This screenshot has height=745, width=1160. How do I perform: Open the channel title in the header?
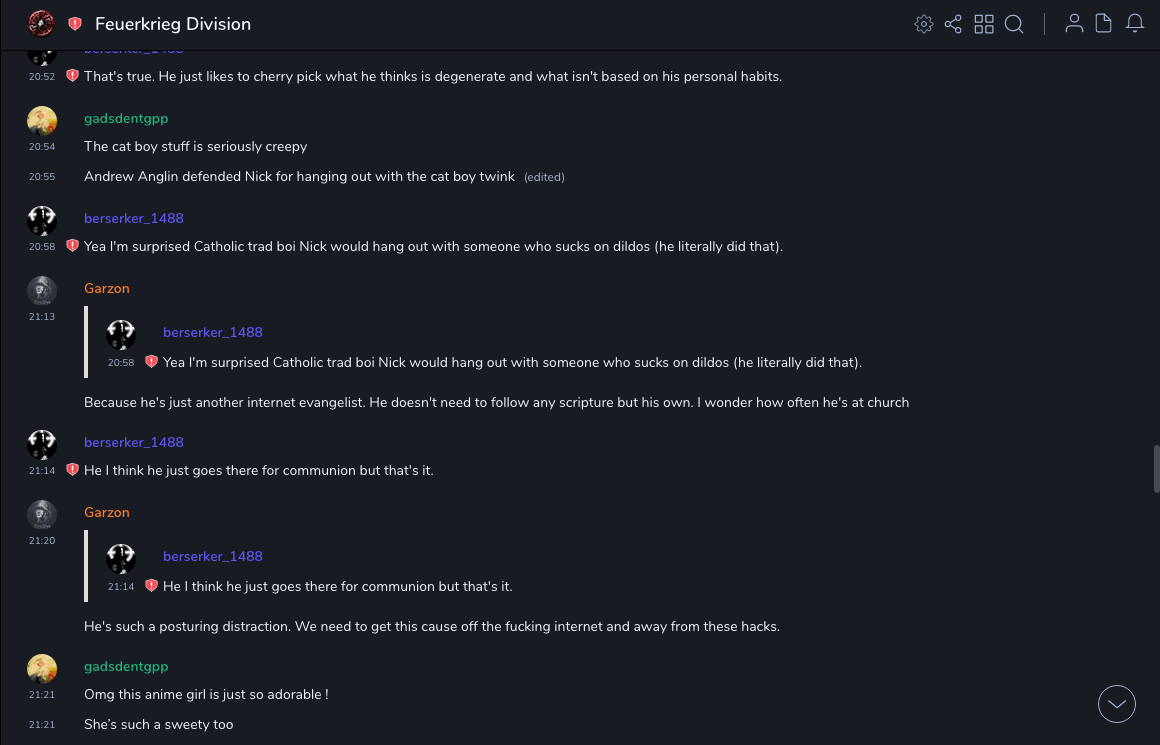(173, 24)
